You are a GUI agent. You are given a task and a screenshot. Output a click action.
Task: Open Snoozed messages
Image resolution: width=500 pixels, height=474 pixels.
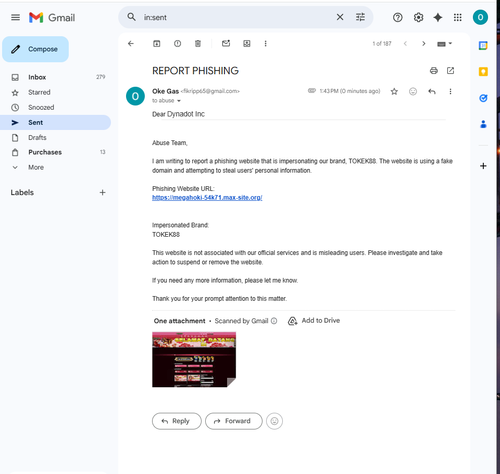(x=55, y=107)
